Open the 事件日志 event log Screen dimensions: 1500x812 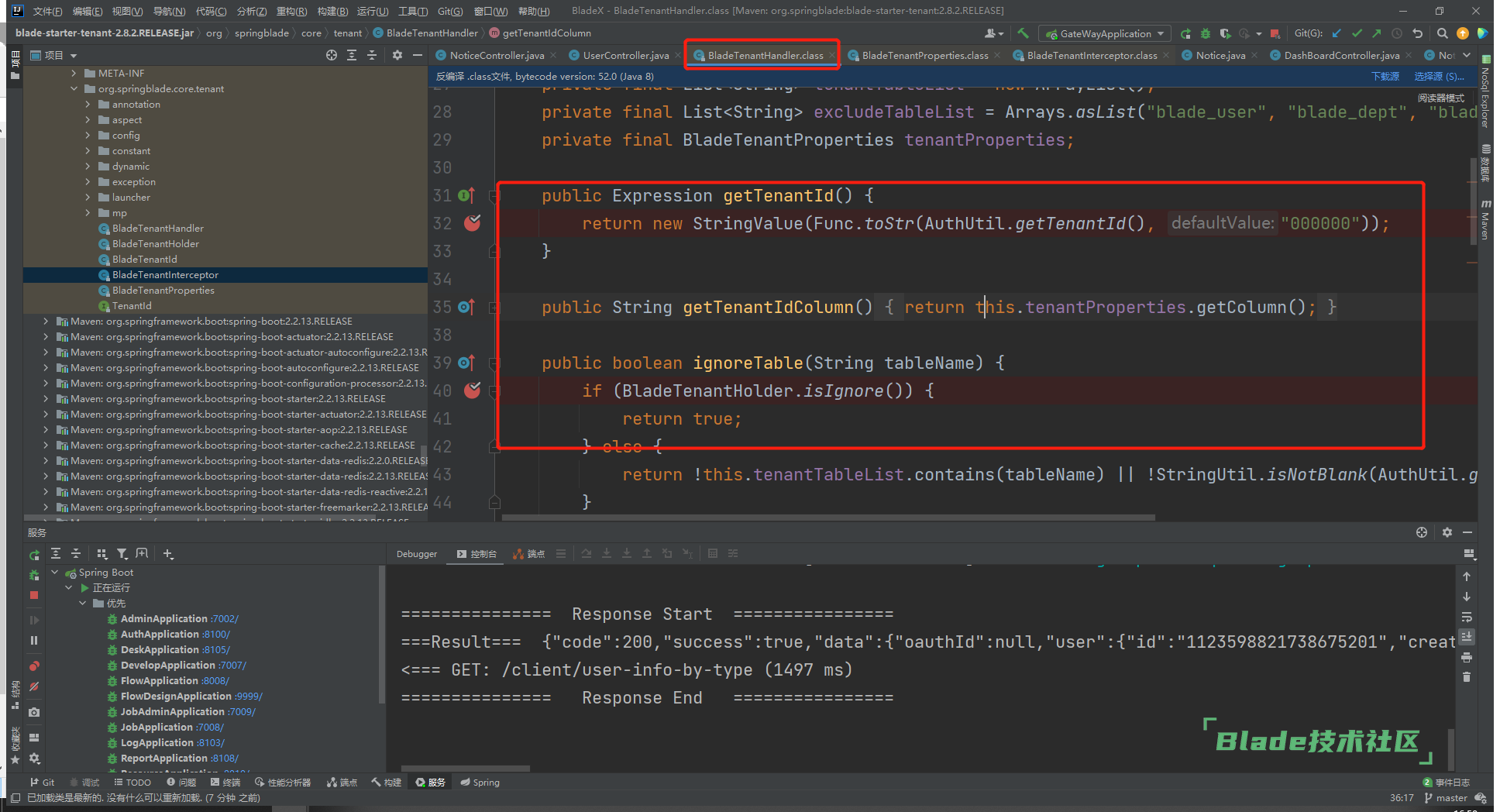tap(1447, 783)
